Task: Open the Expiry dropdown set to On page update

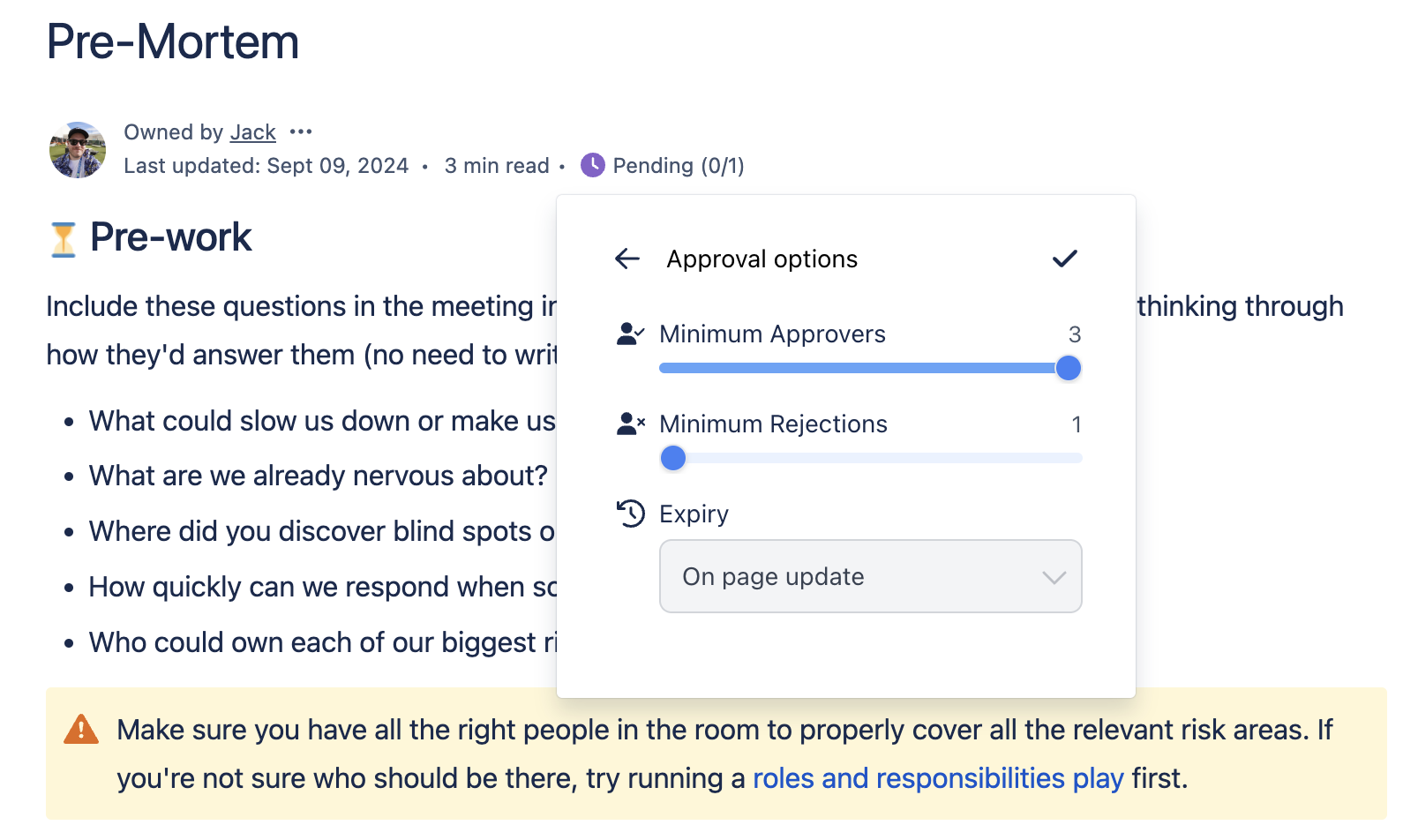Action: (870, 576)
